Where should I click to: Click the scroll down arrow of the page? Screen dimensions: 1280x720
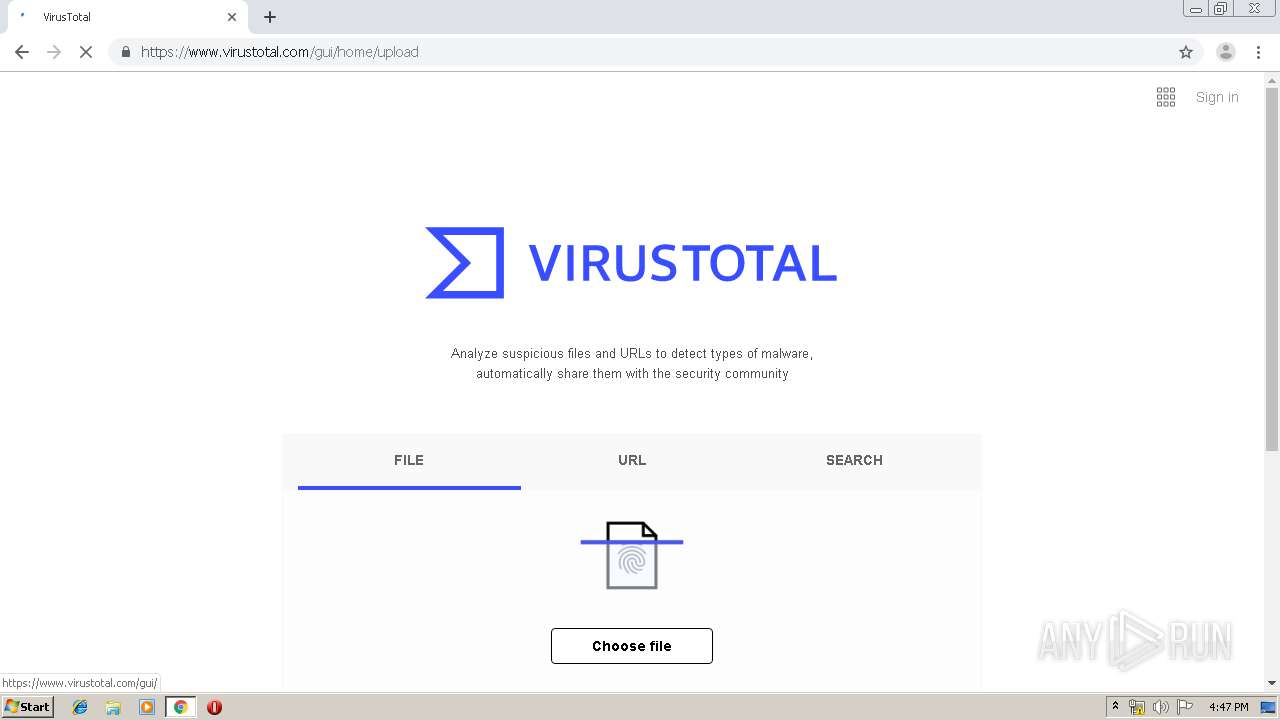(x=1272, y=683)
